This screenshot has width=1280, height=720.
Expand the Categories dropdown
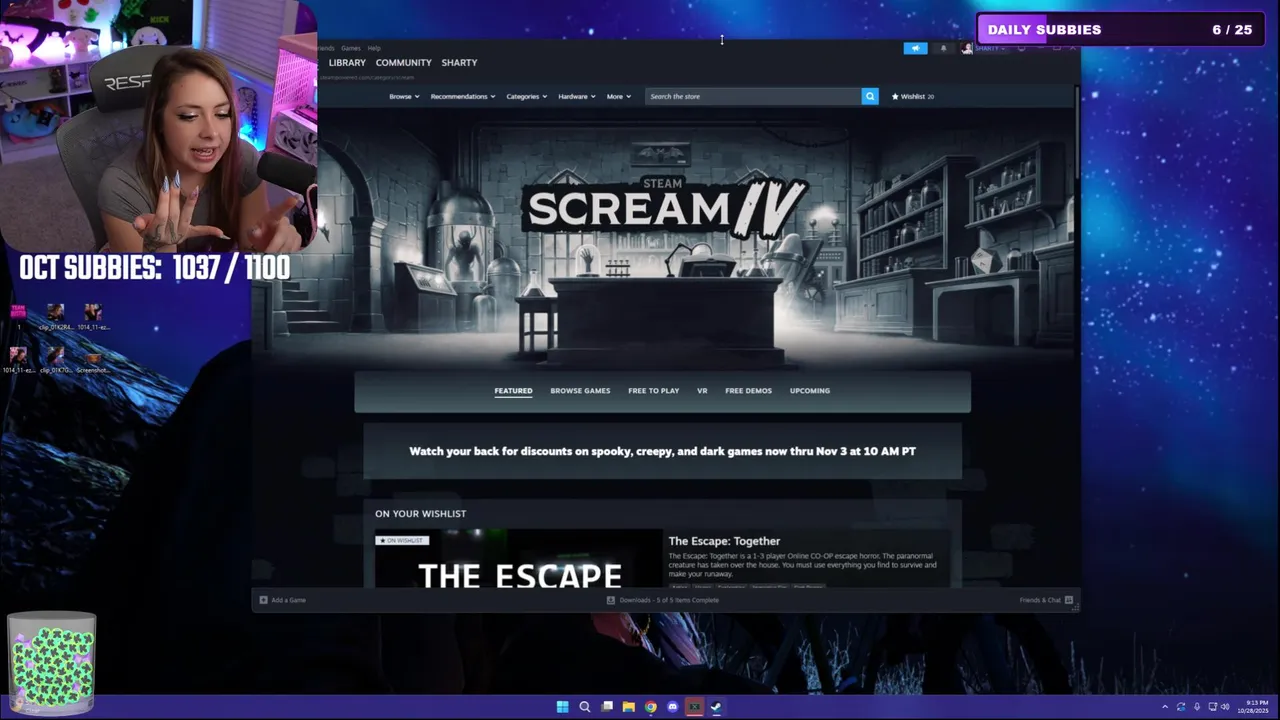[x=527, y=96]
